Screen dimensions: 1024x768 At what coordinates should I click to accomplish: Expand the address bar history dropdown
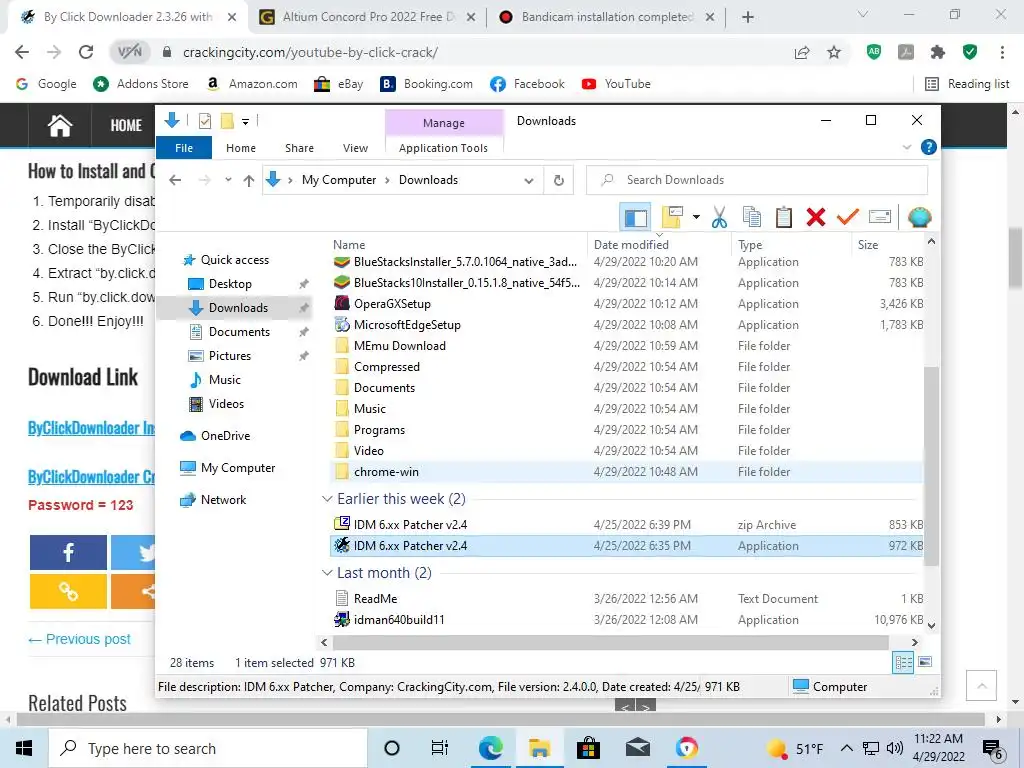pos(528,180)
